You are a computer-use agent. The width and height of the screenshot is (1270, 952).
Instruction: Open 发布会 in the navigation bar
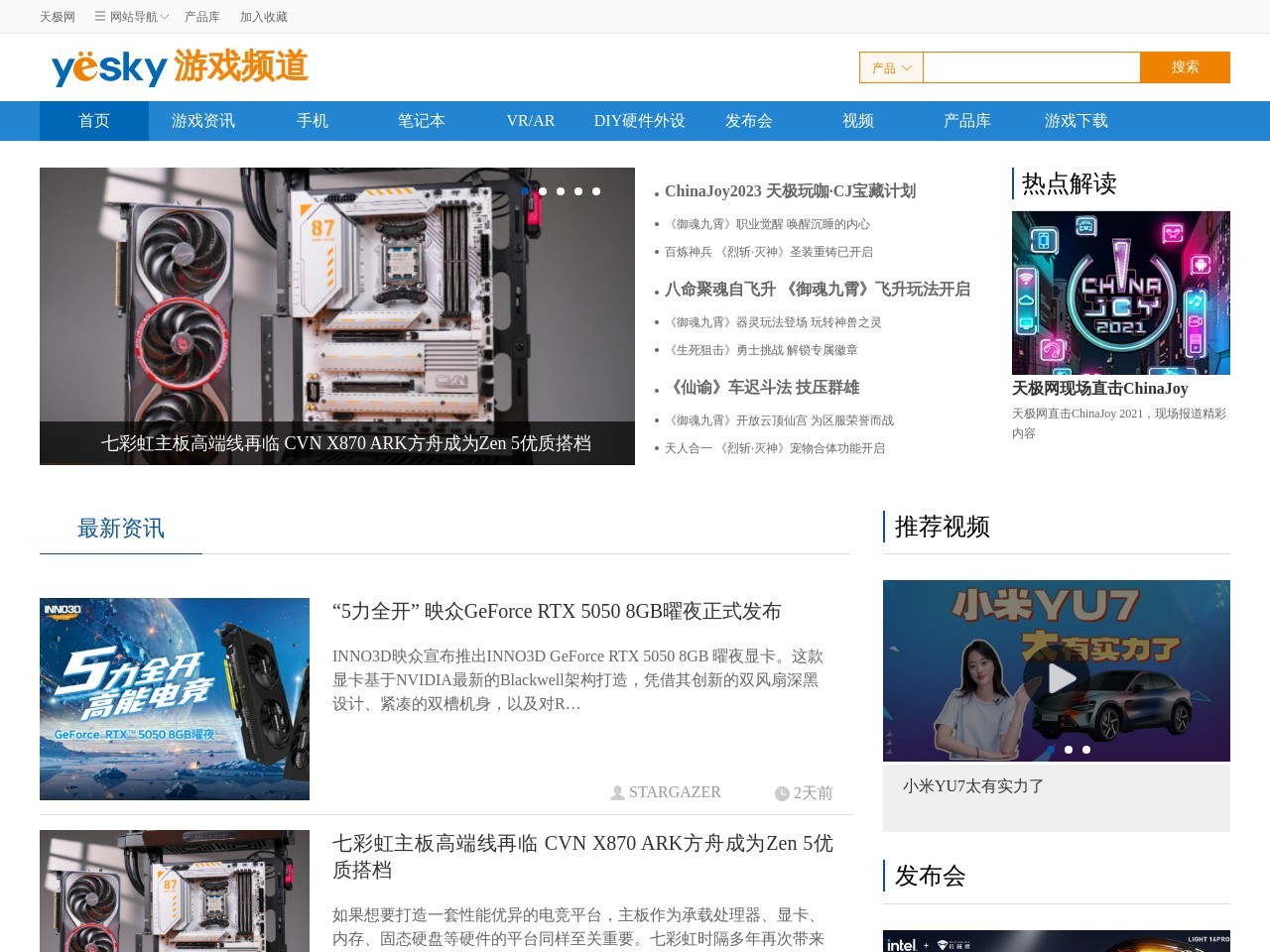pyautogui.click(x=749, y=121)
